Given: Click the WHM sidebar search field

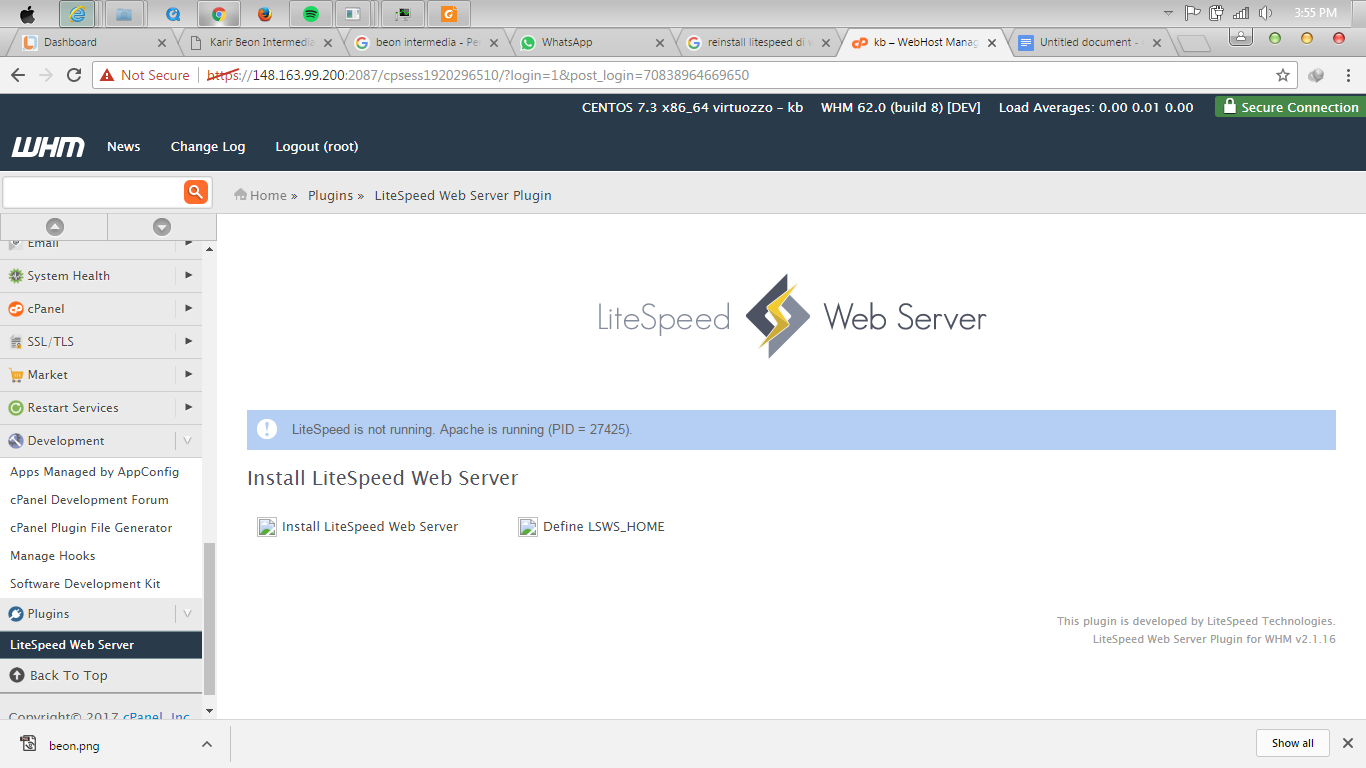Looking at the screenshot, I should (93, 192).
